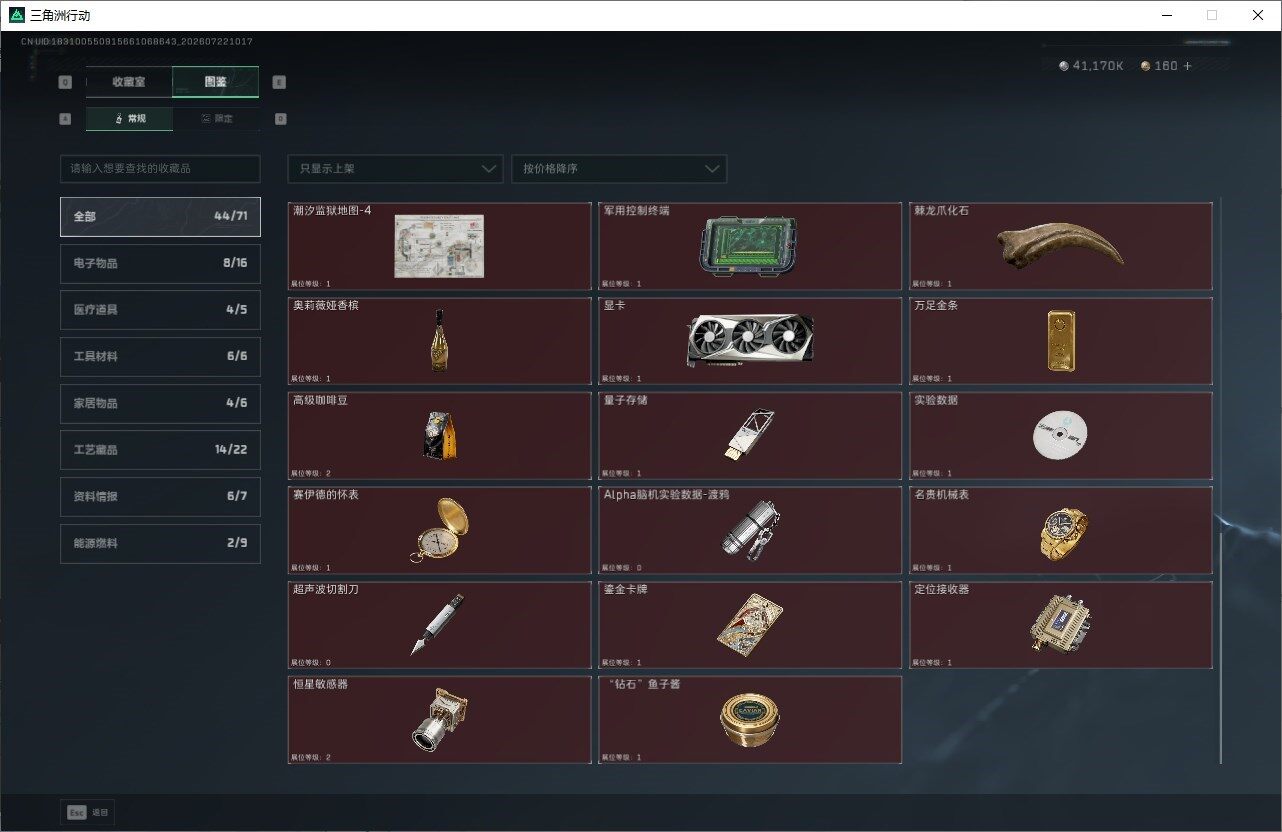Select the 棘龙爪化石 fossil claw icon
The image size is (1282, 832).
1060,245
